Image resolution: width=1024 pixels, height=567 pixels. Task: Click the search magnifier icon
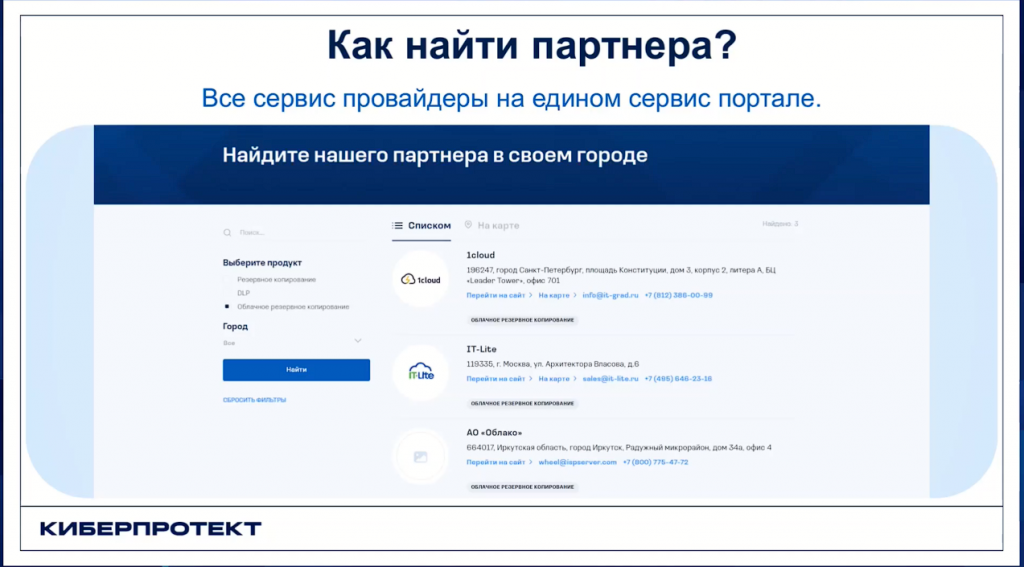pos(227,233)
